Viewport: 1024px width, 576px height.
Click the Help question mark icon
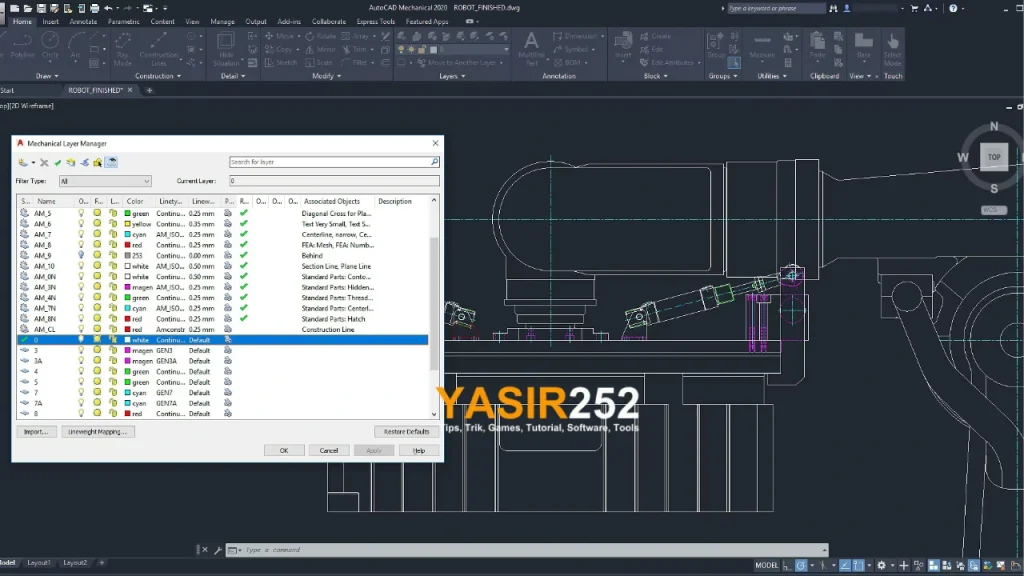coord(953,8)
